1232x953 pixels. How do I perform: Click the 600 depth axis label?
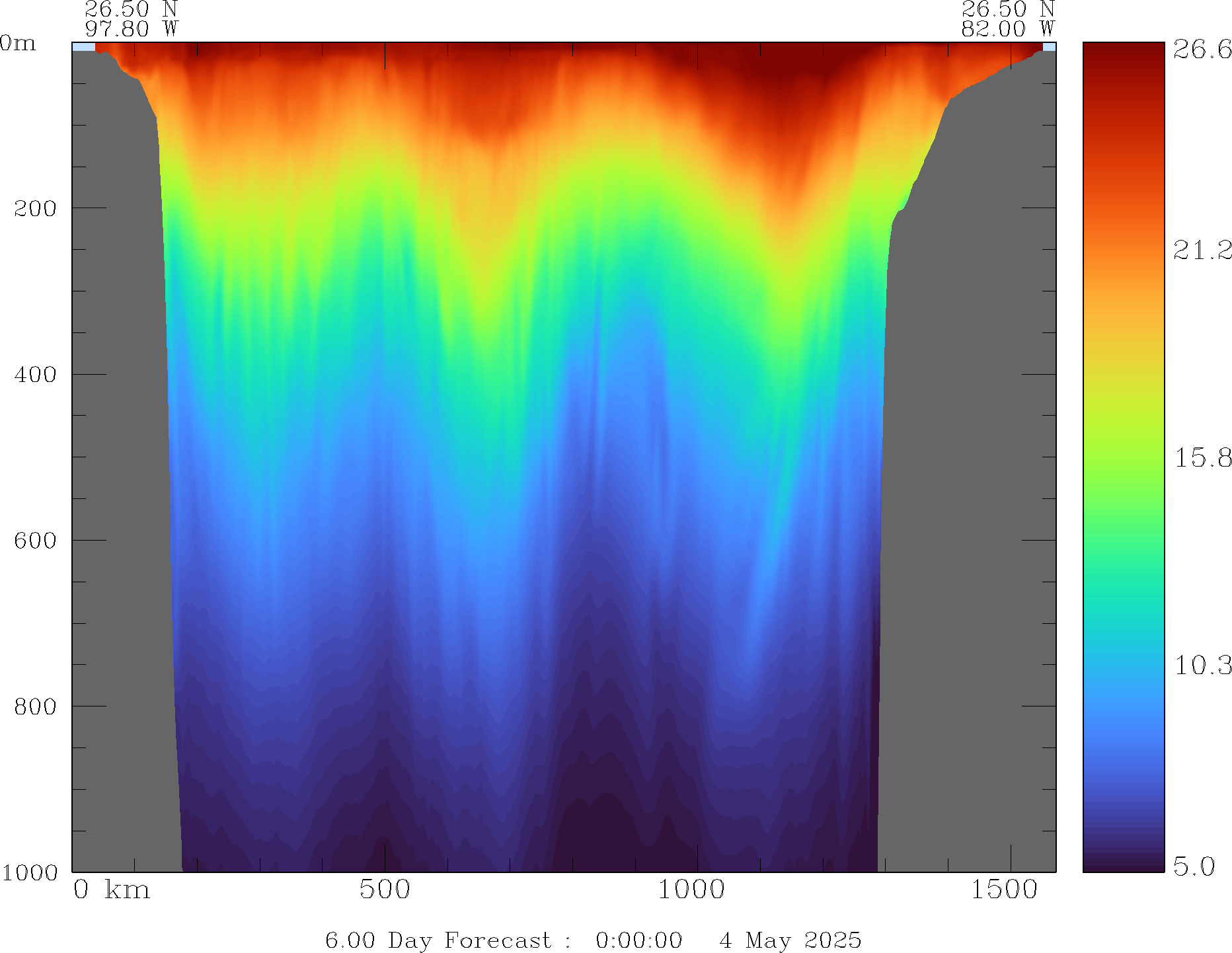(36, 541)
